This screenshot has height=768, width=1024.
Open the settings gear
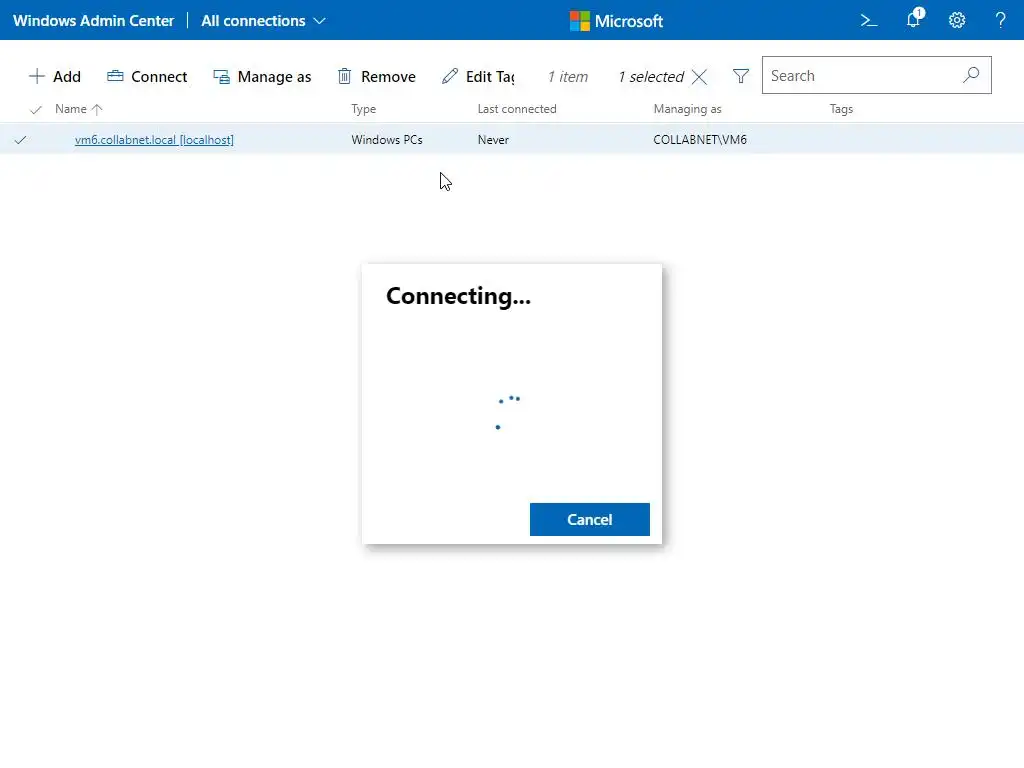click(957, 20)
